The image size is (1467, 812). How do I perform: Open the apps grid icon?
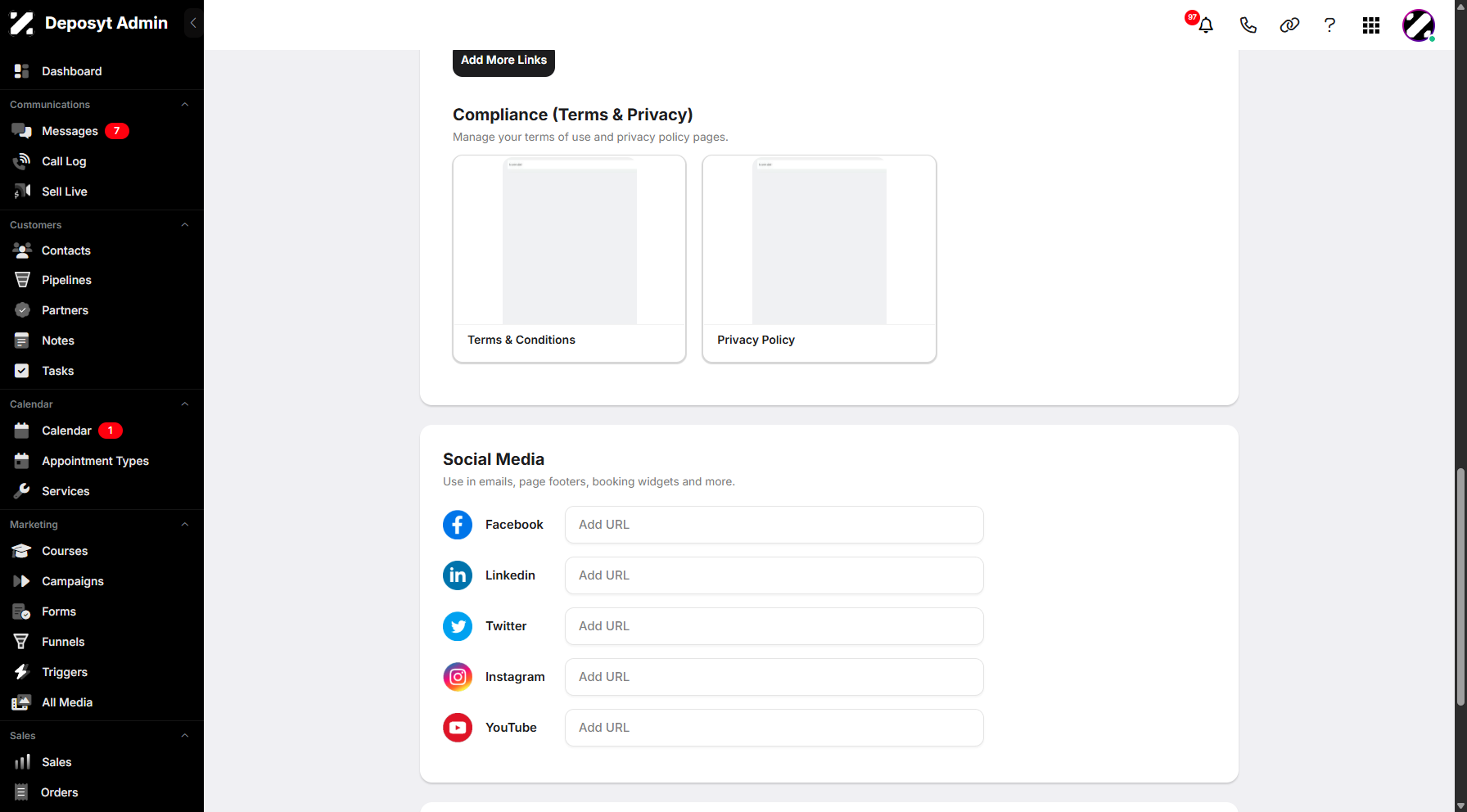1371,25
